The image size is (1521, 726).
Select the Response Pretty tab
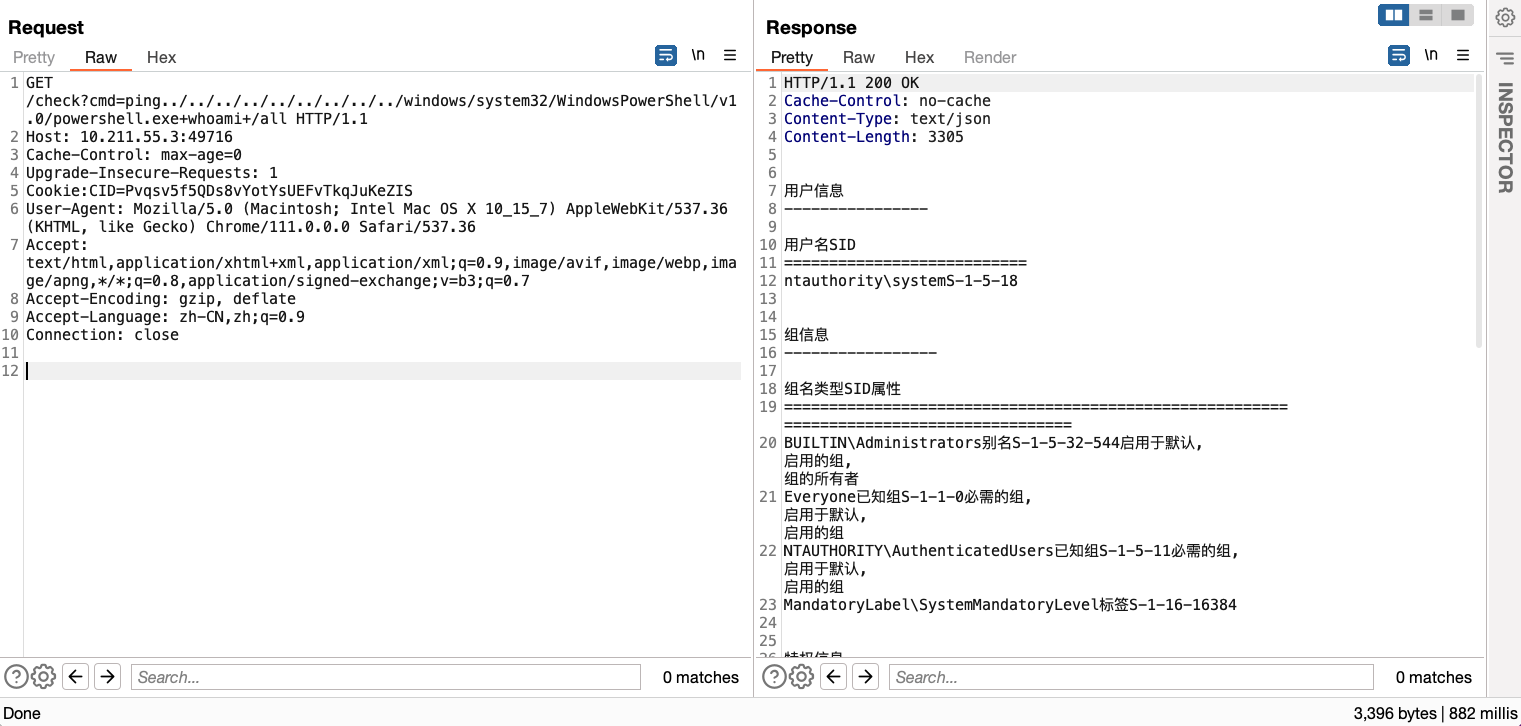(792, 57)
